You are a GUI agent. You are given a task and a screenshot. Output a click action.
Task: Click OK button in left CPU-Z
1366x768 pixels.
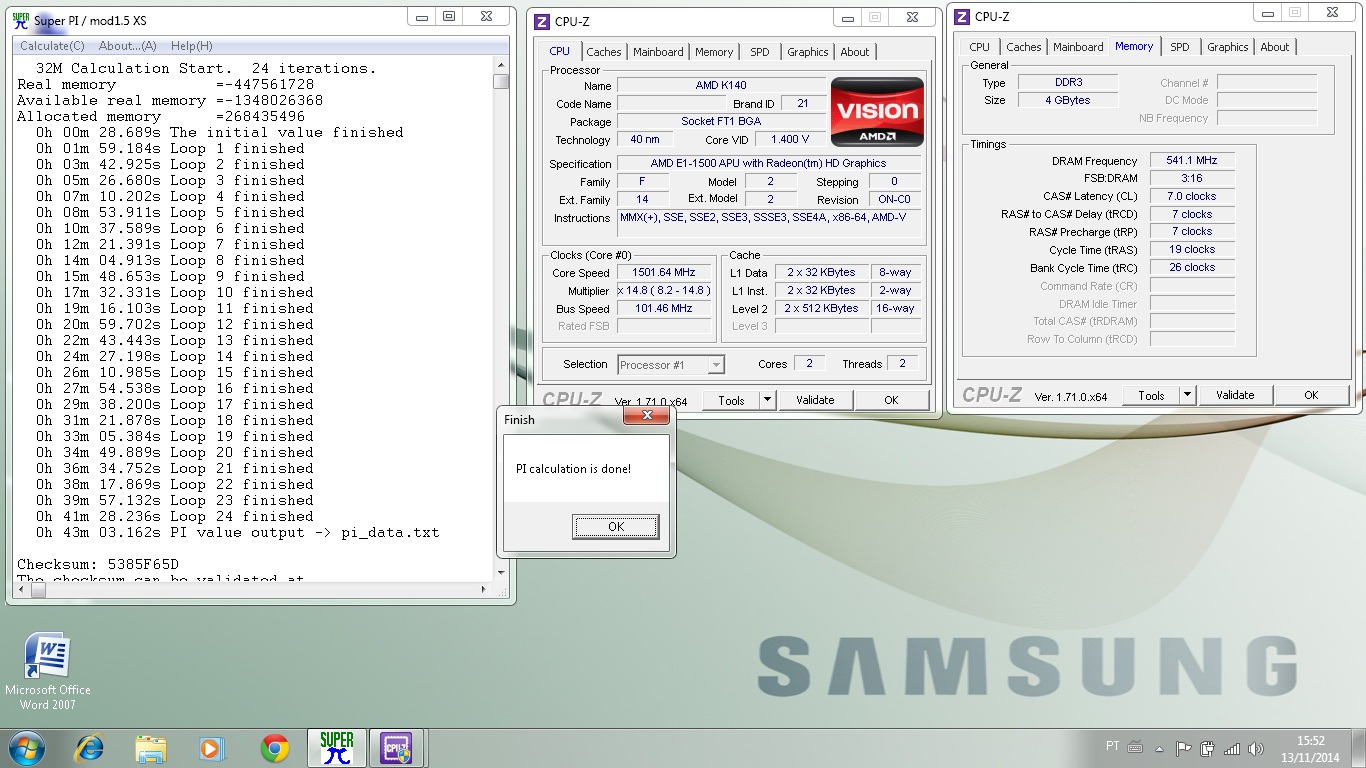(891, 400)
